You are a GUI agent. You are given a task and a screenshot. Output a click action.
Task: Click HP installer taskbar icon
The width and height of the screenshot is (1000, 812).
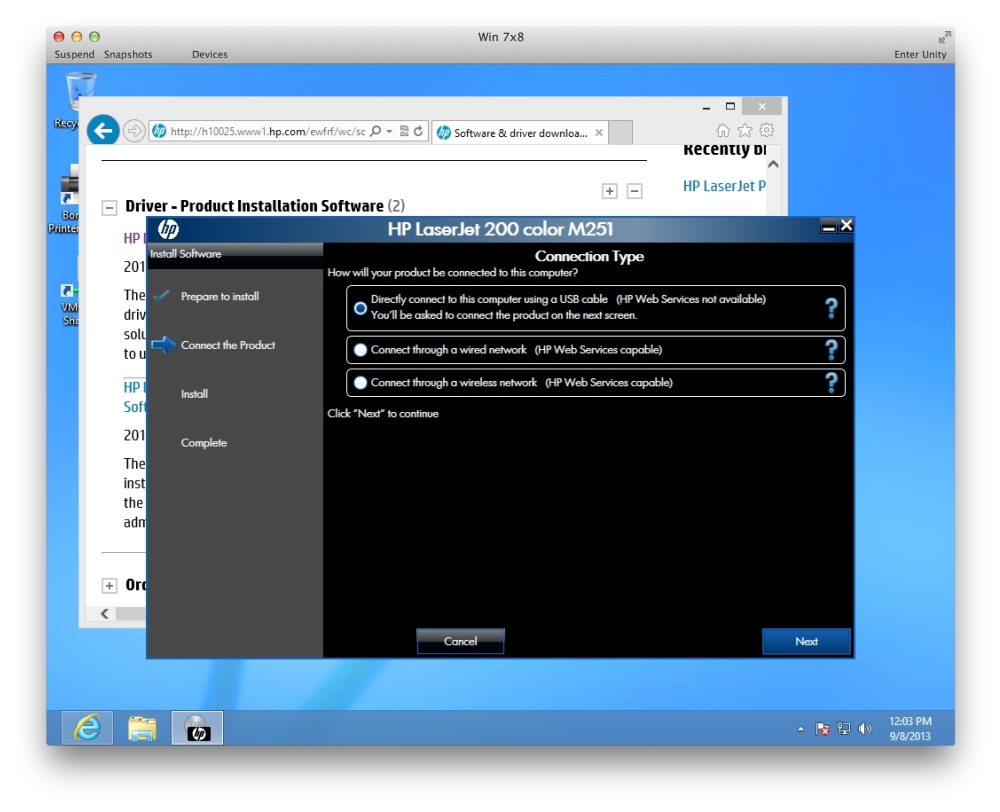tap(197, 728)
